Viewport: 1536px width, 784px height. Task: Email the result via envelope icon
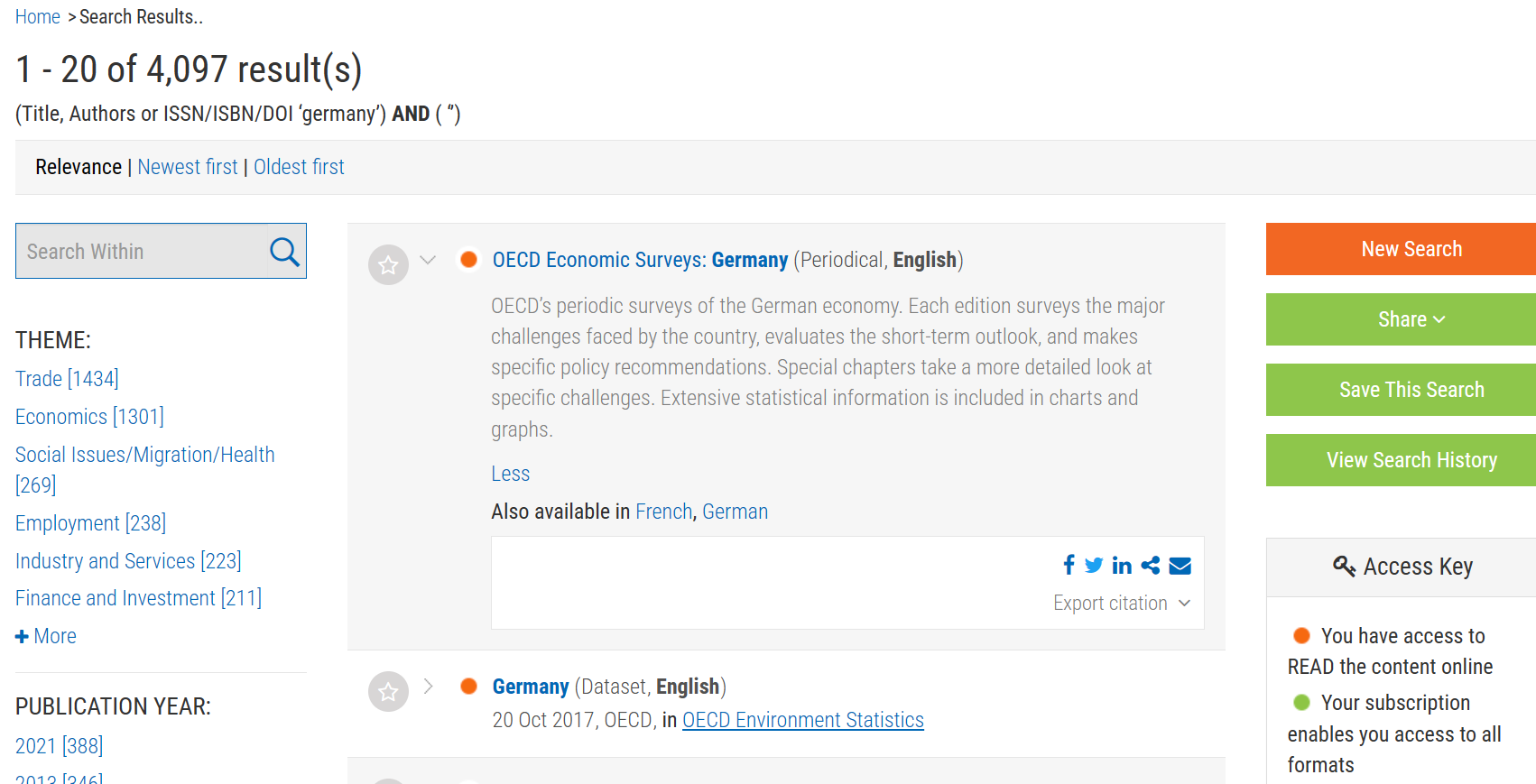click(x=1180, y=566)
